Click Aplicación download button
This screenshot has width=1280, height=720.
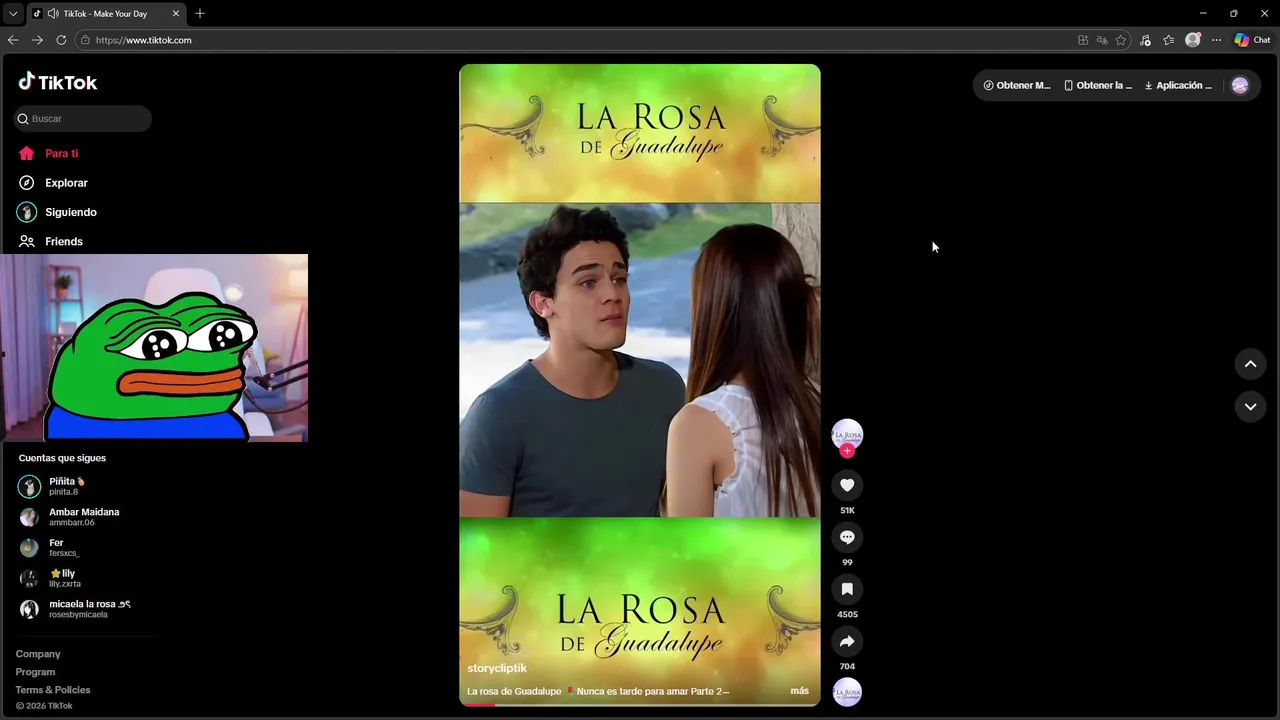[x=1178, y=85]
